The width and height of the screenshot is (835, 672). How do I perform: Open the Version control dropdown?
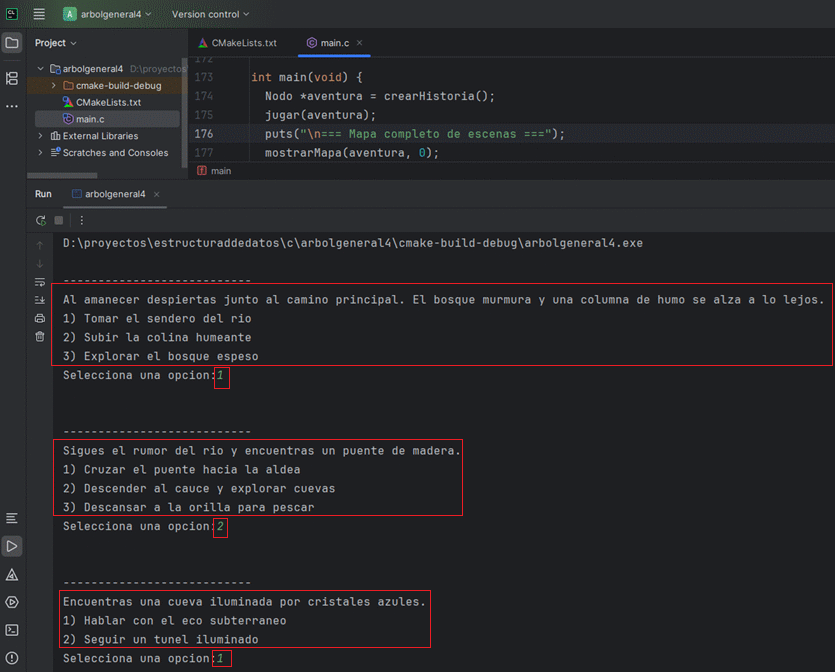click(x=210, y=14)
